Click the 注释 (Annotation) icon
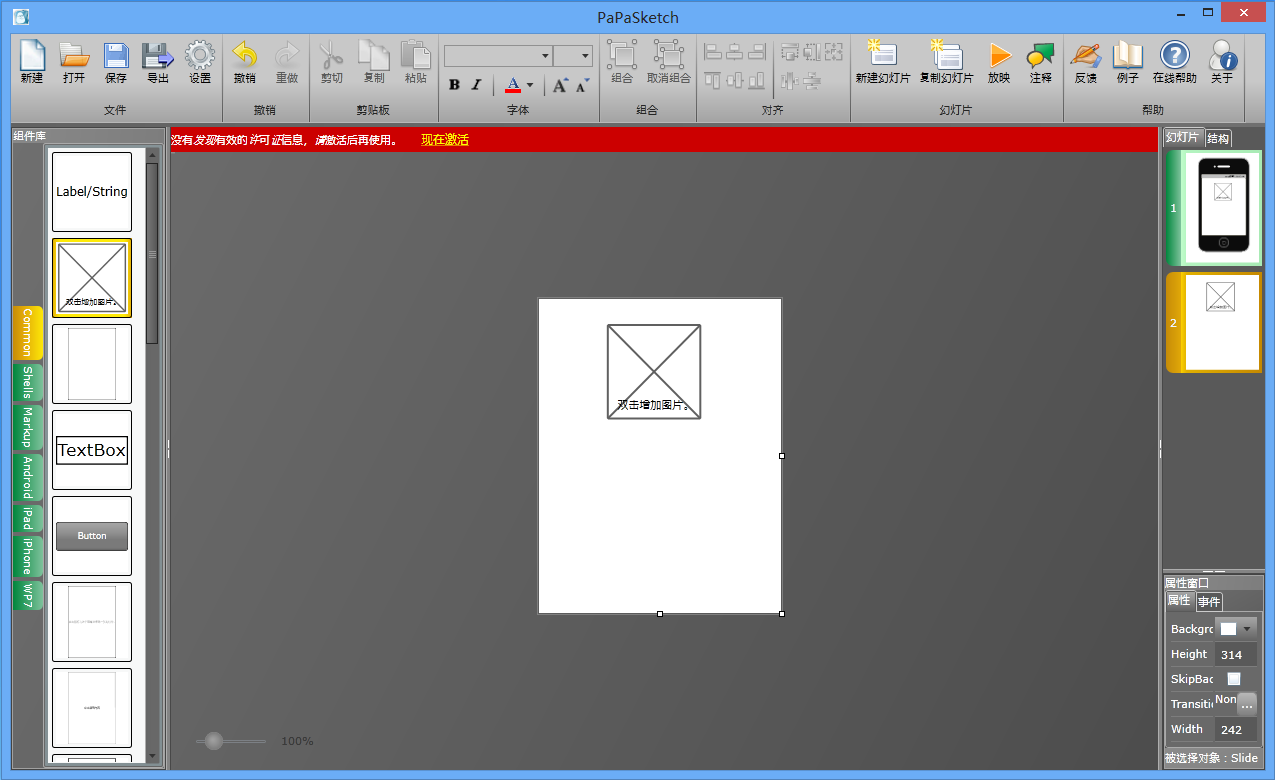Screen dimensions: 1275x780 (x=1041, y=55)
